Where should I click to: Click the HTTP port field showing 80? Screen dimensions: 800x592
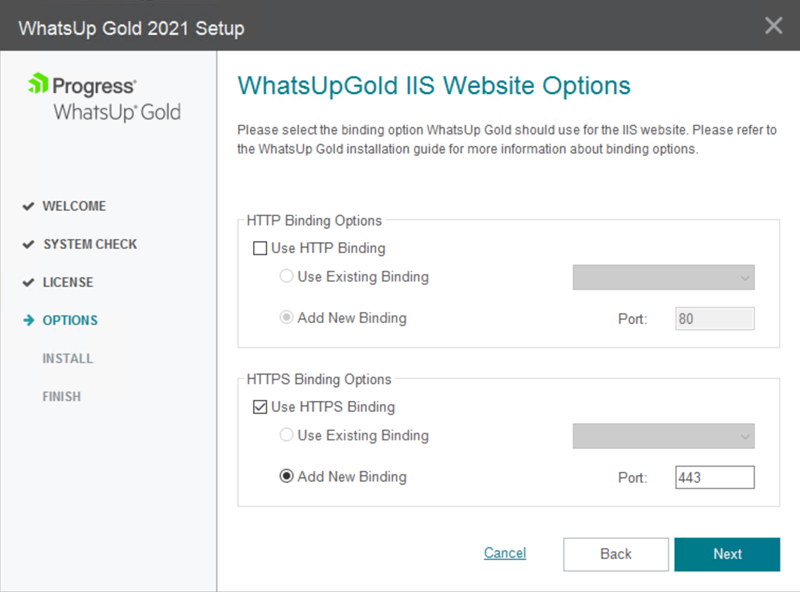[x=715, y=318]
